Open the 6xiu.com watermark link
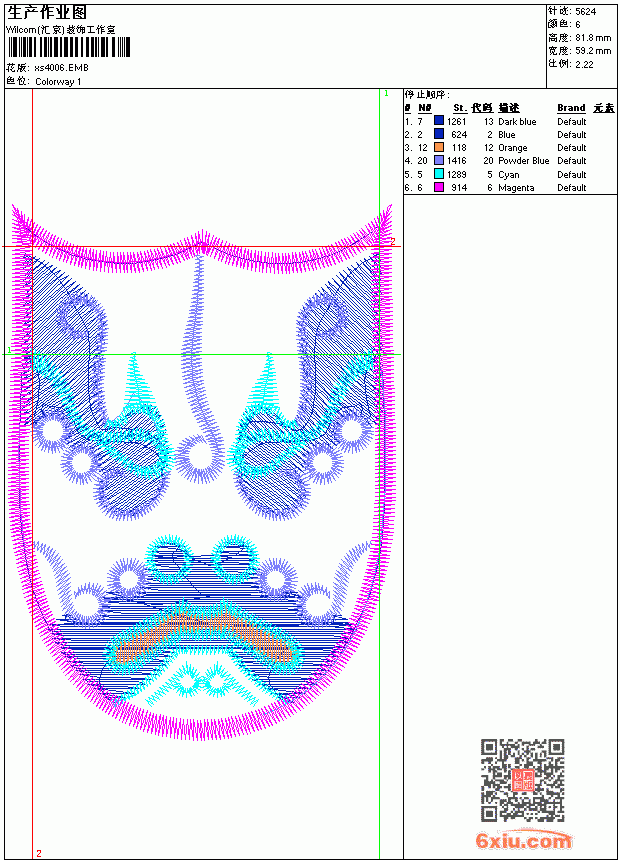Image resolution: width=620 pixels, height=860 pixels. [523, 841]
